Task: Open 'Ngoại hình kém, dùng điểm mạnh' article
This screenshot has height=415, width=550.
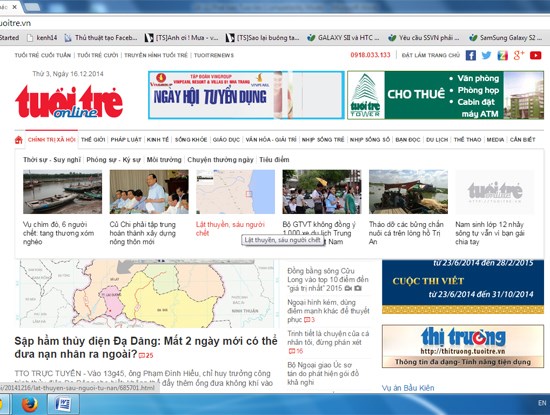Action: pos(328,311)
